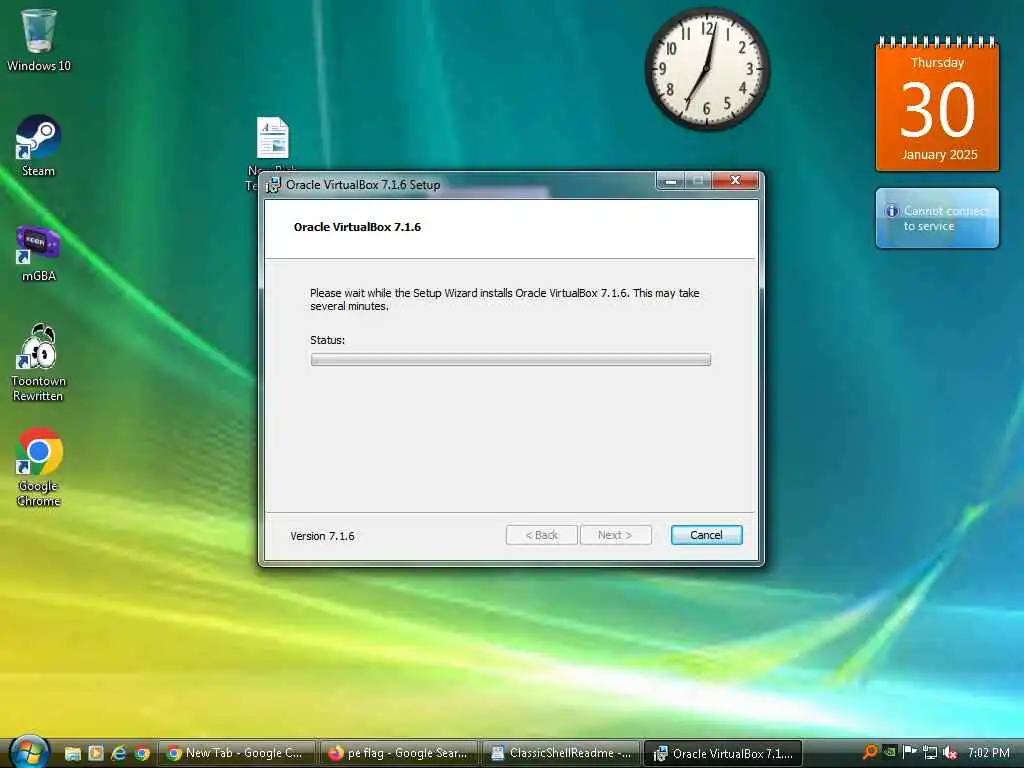Click the Status: label

click(x=327, y=340)
